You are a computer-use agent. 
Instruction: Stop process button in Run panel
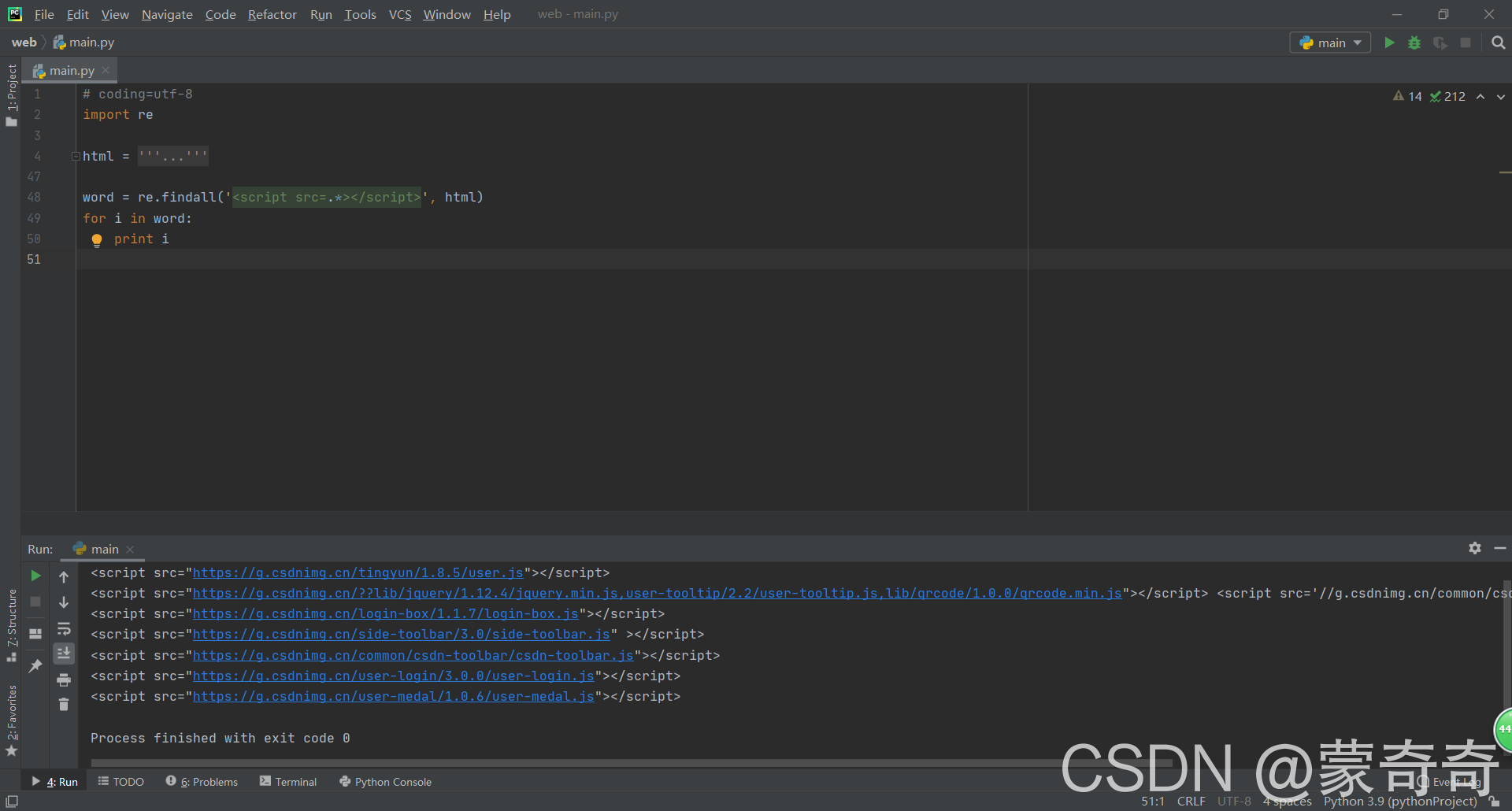coord(35,602)
